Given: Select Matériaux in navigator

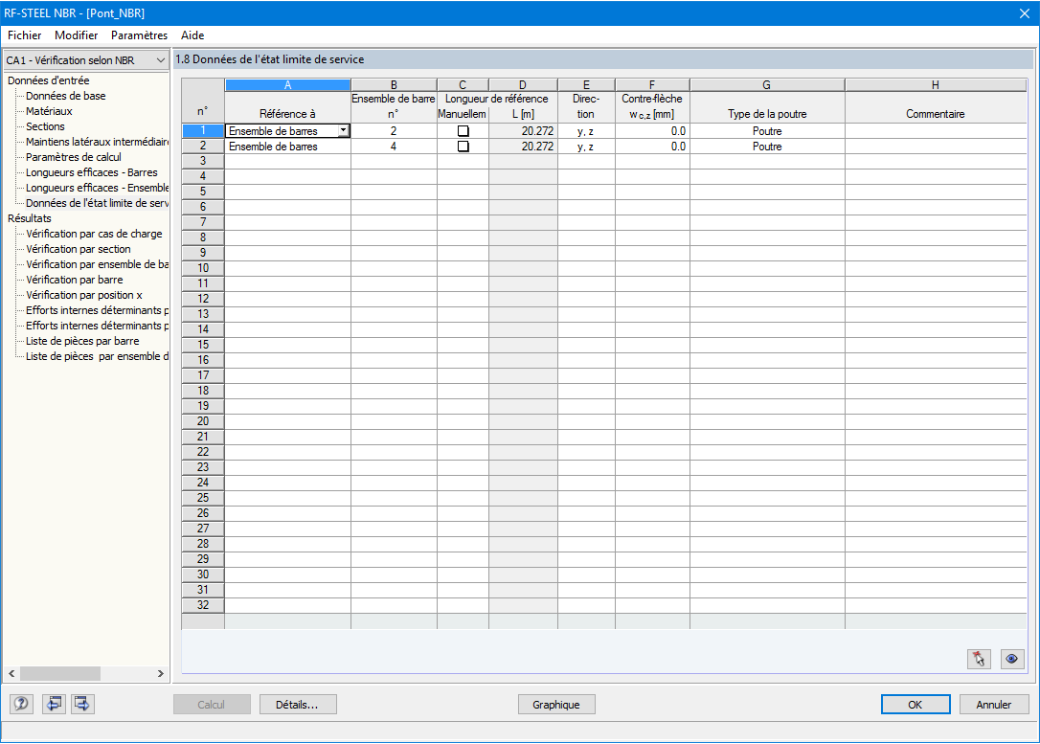Looking at the screenshot, I should pyautogui.click(x=49, y=111).
